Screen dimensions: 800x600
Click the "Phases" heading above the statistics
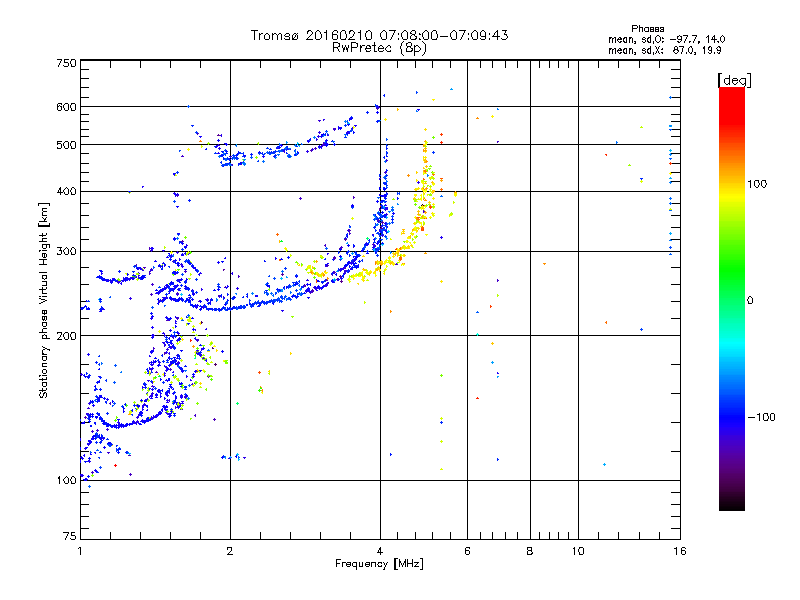[x=647, y=29]
